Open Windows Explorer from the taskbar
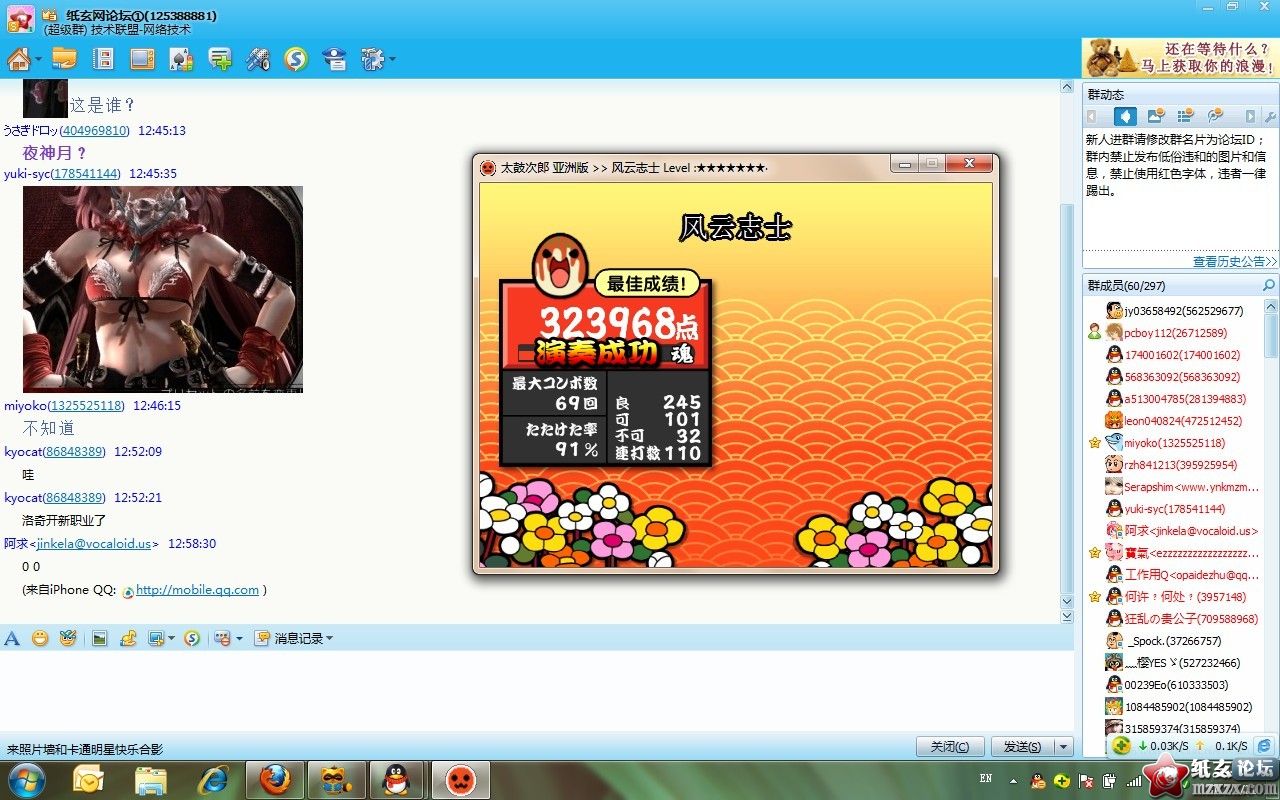1280x800 pixels. tap(151, 780)
